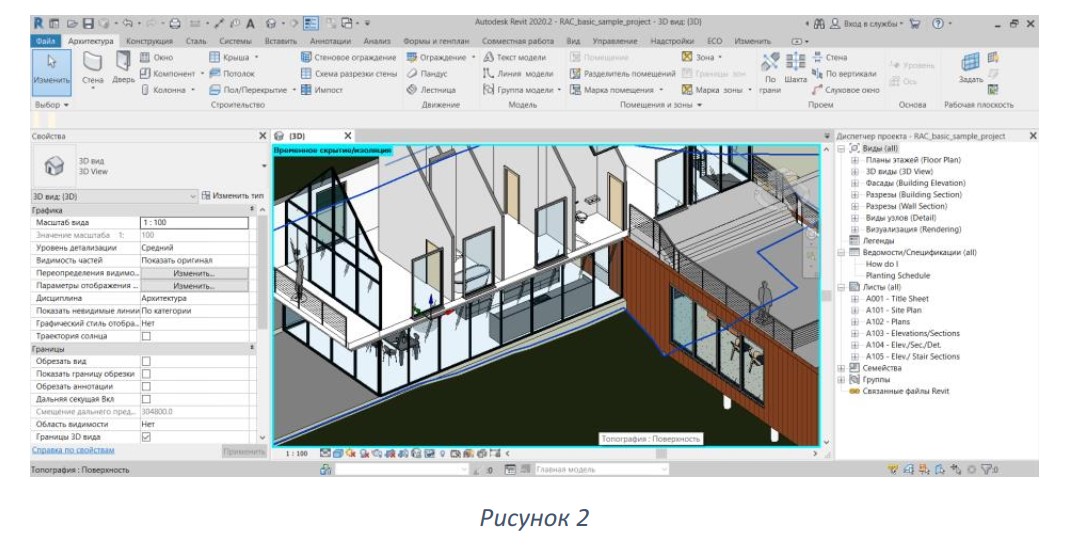Uncheck the Границы 3D вида checkbox
1068x550 pixels.
tap(146, 437)
